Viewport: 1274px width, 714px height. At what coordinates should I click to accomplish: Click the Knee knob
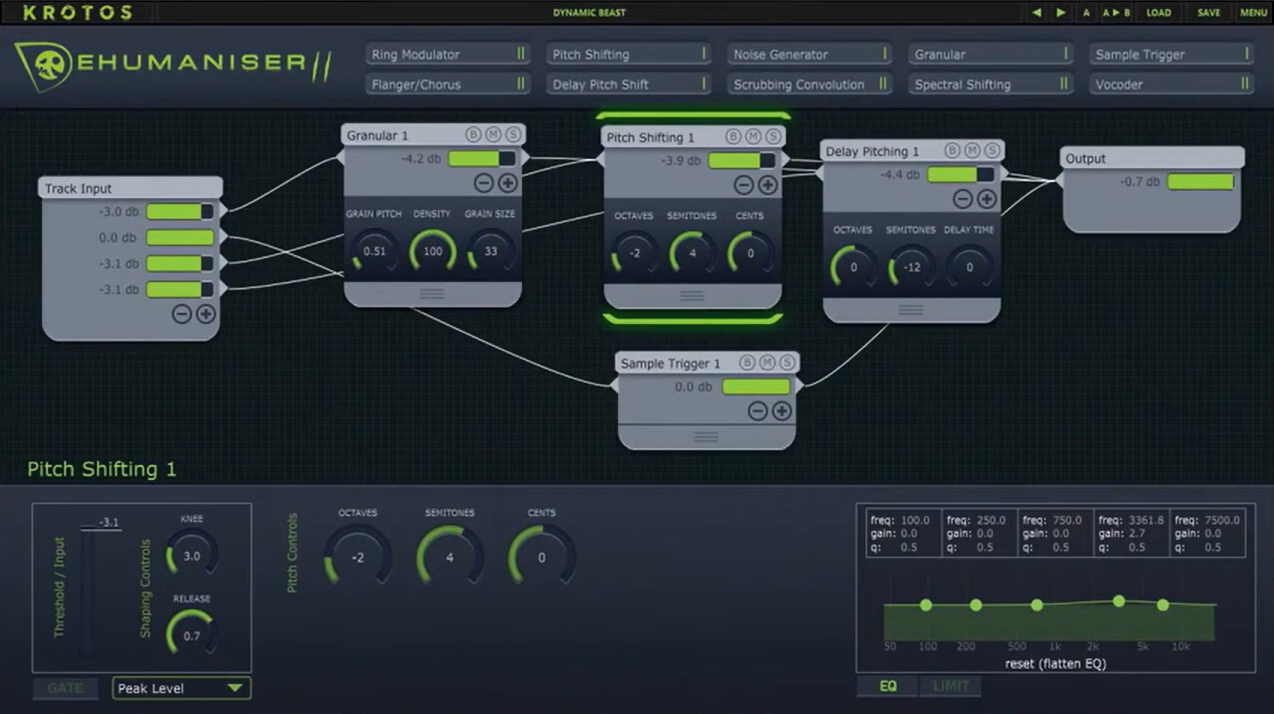coord(192,555)
